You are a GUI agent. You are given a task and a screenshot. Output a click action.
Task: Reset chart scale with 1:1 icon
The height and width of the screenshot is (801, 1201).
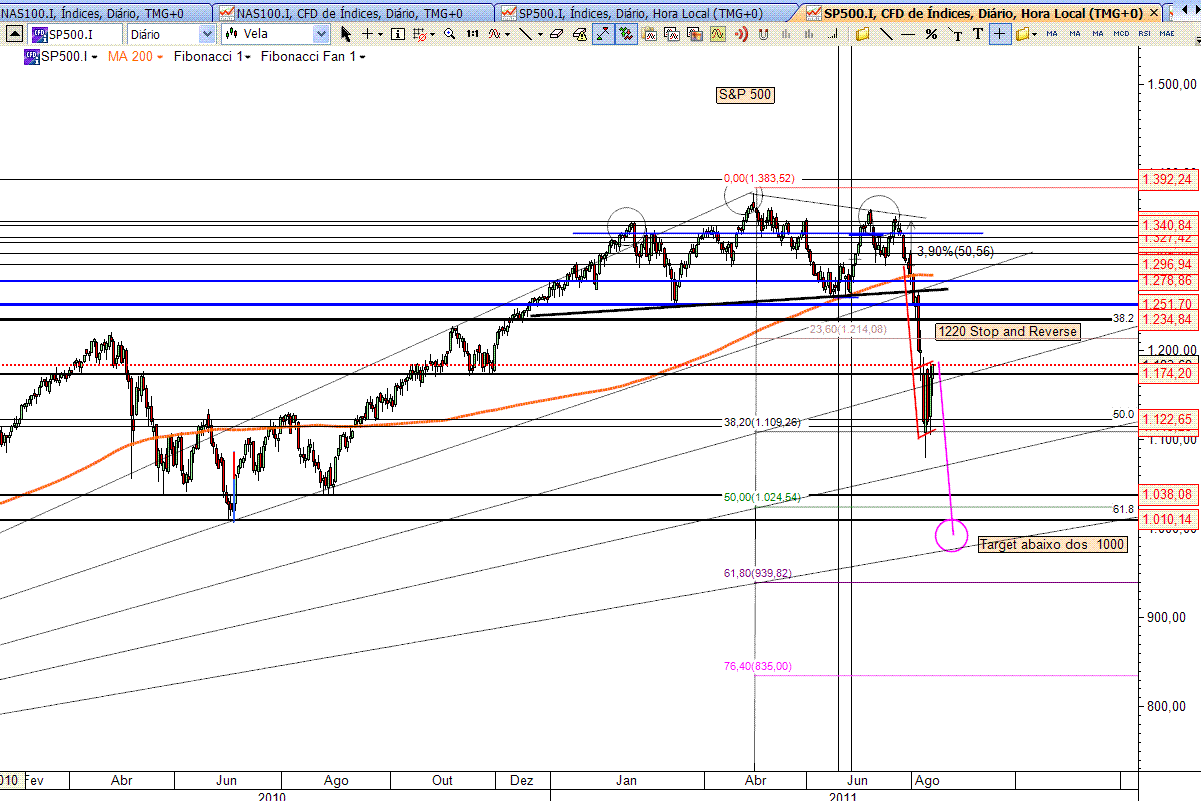[x=472, y=33]
